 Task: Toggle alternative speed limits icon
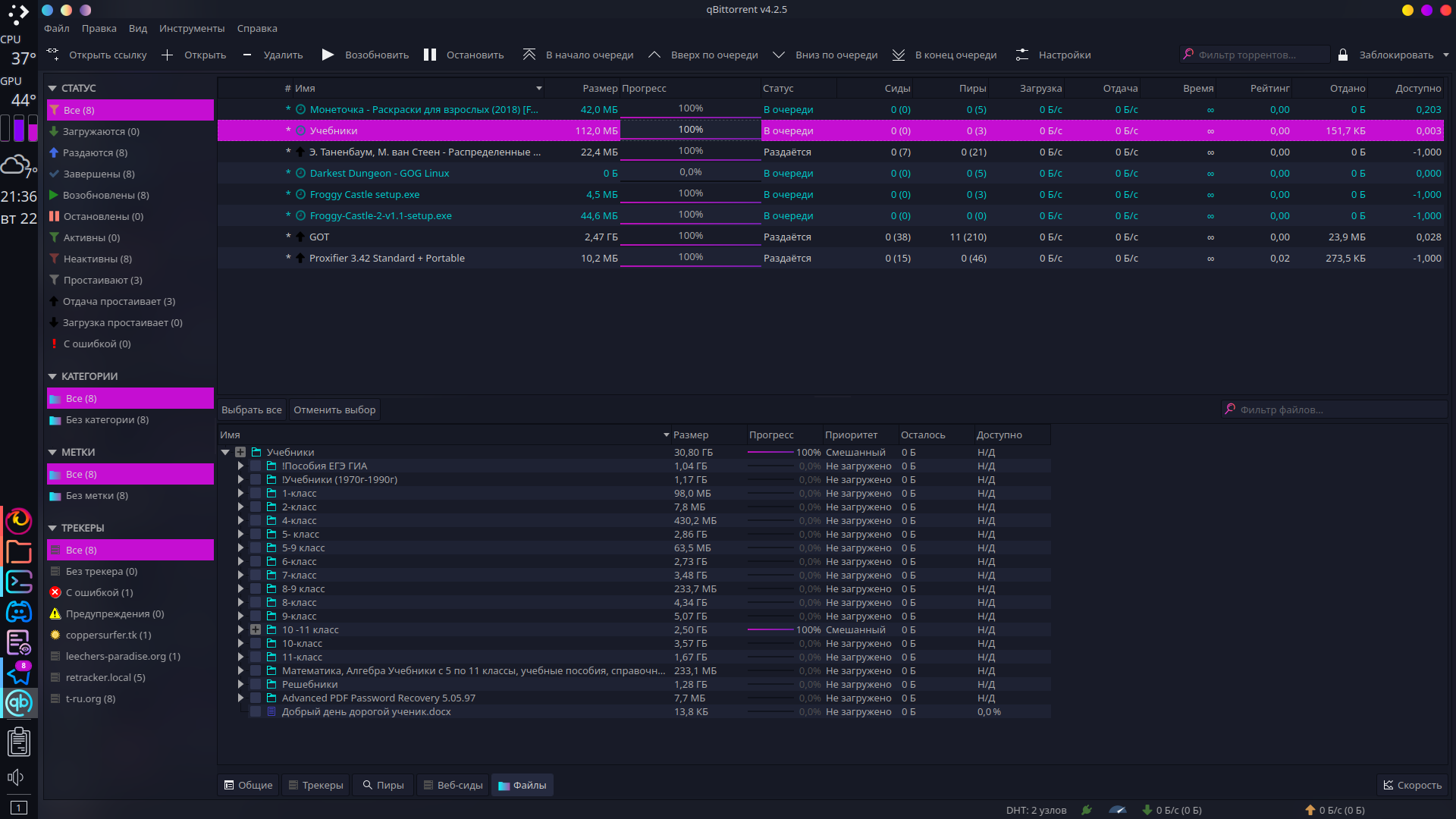[1118, 810]
